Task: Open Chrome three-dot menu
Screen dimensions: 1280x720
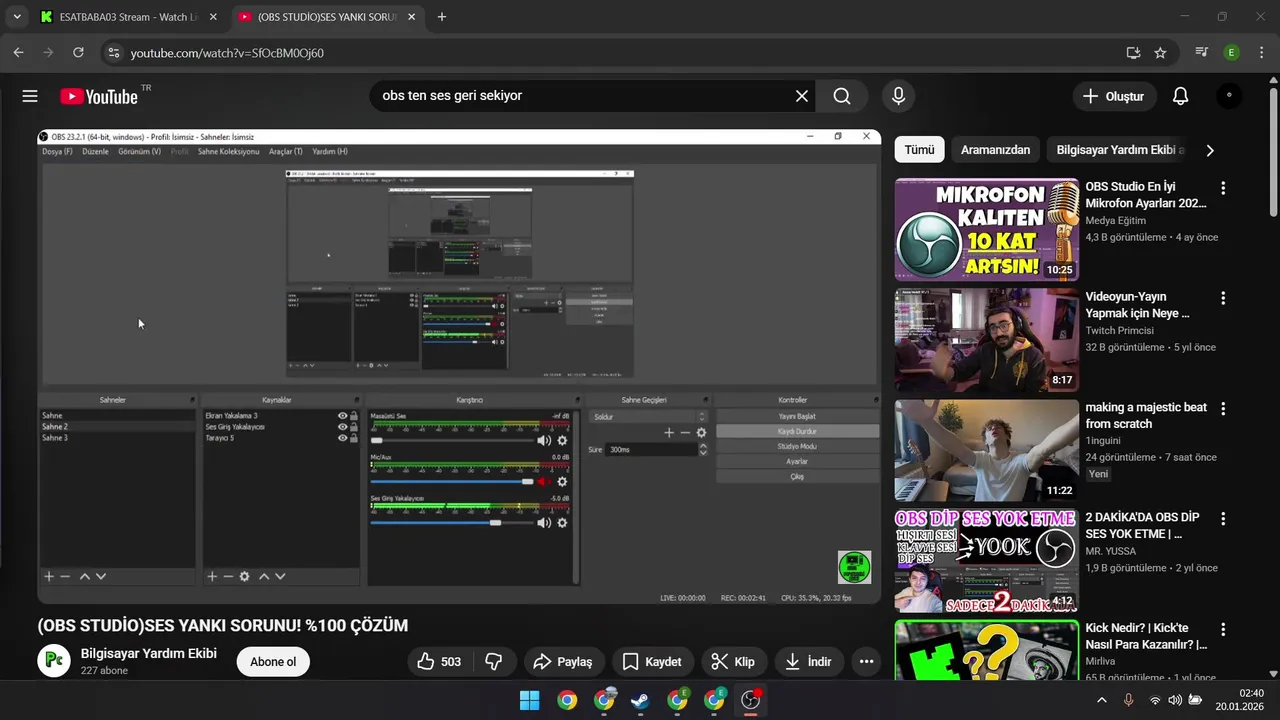Action: pos(1261,53)
